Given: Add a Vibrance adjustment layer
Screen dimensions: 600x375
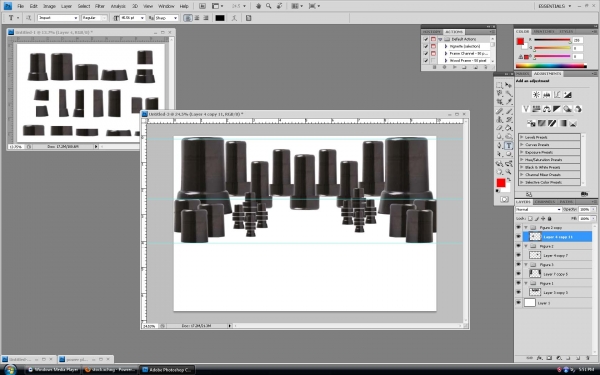Looking at the screenshot, I should tap(526, 109).
